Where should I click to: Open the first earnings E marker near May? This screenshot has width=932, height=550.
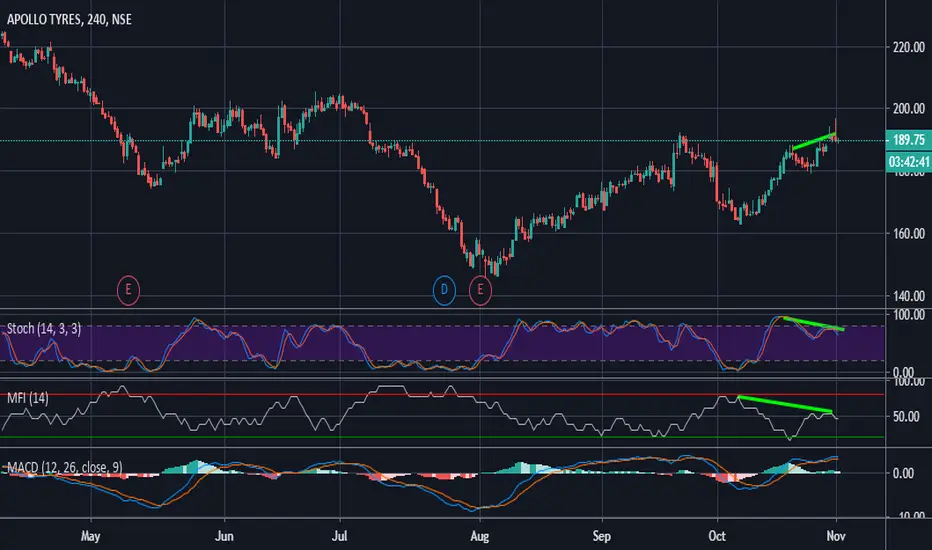point(128,290)
